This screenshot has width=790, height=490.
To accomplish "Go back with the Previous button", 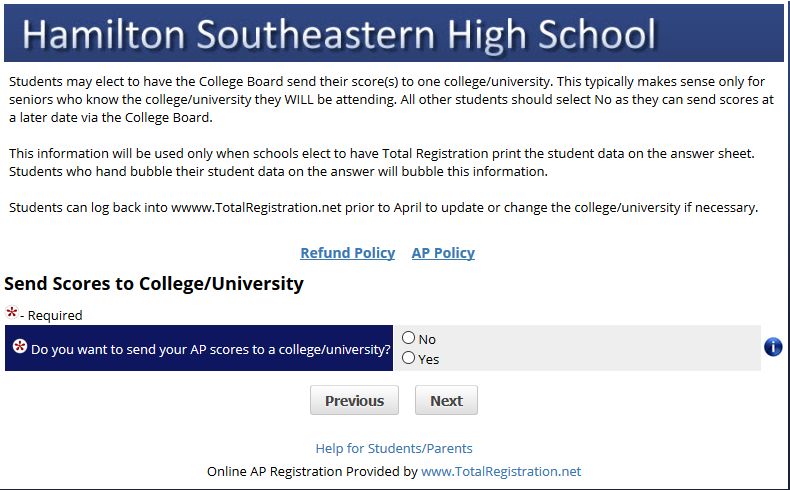I will click(354, 400).
